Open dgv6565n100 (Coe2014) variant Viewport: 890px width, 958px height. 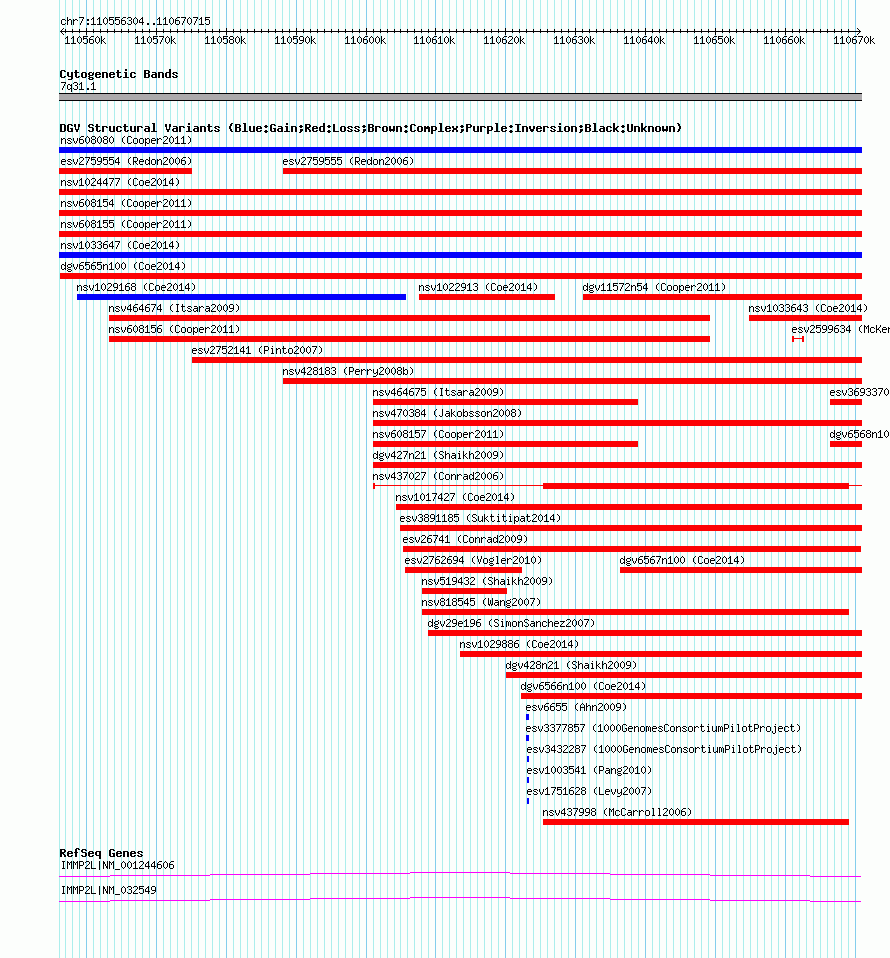123,266
